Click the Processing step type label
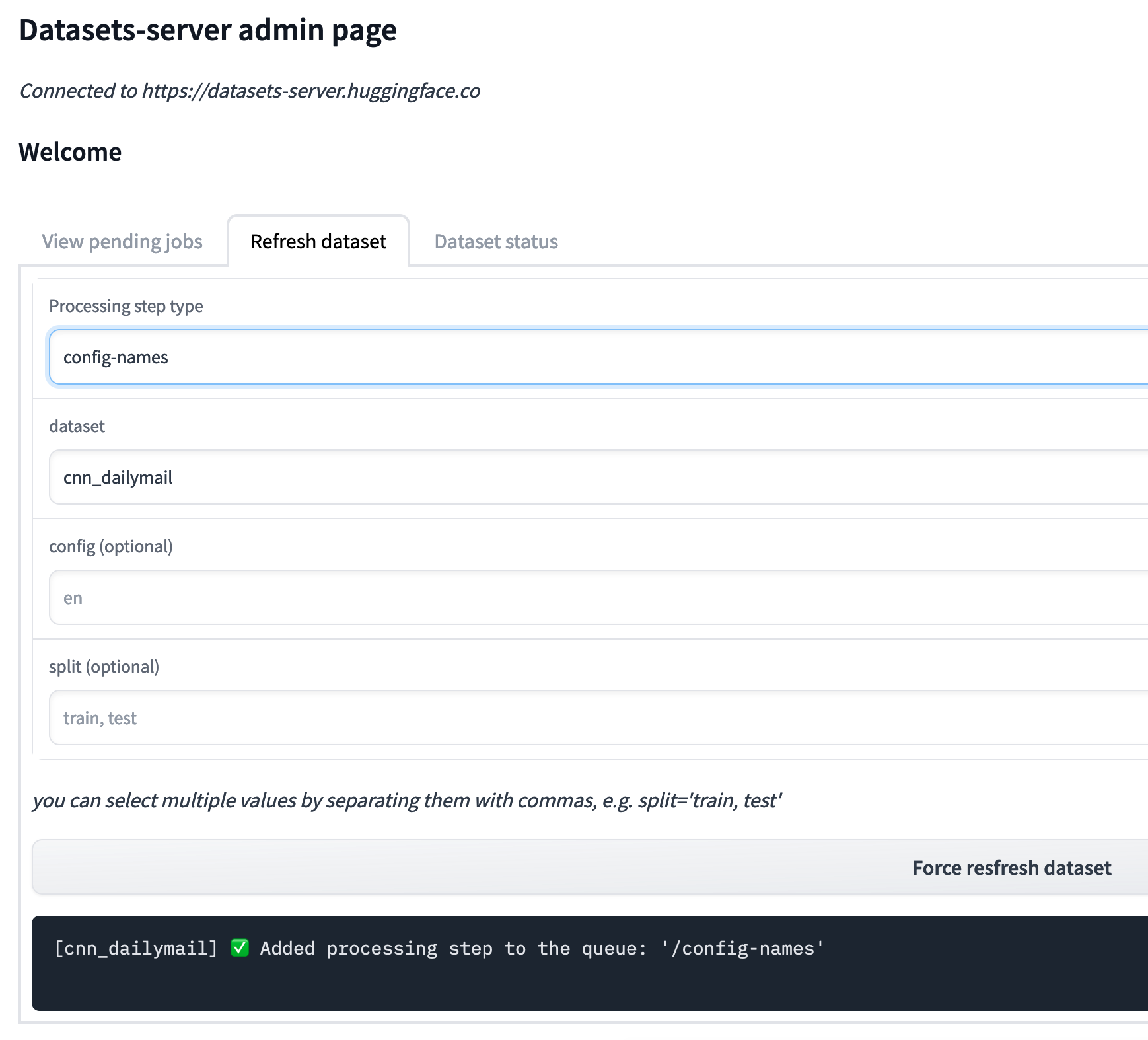1148x1040 pixels. (126, 305)
